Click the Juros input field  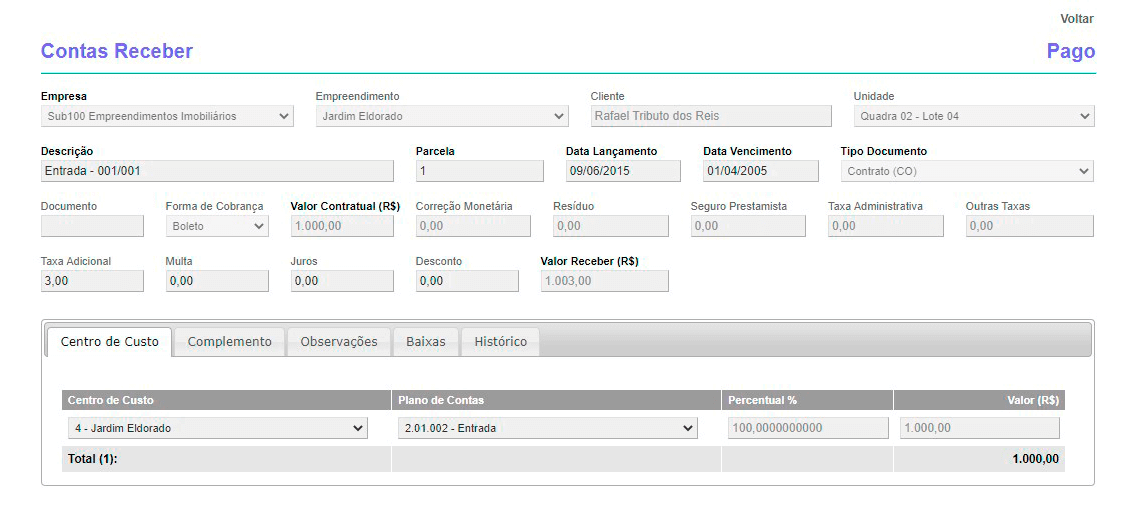[x=342, y=281]
